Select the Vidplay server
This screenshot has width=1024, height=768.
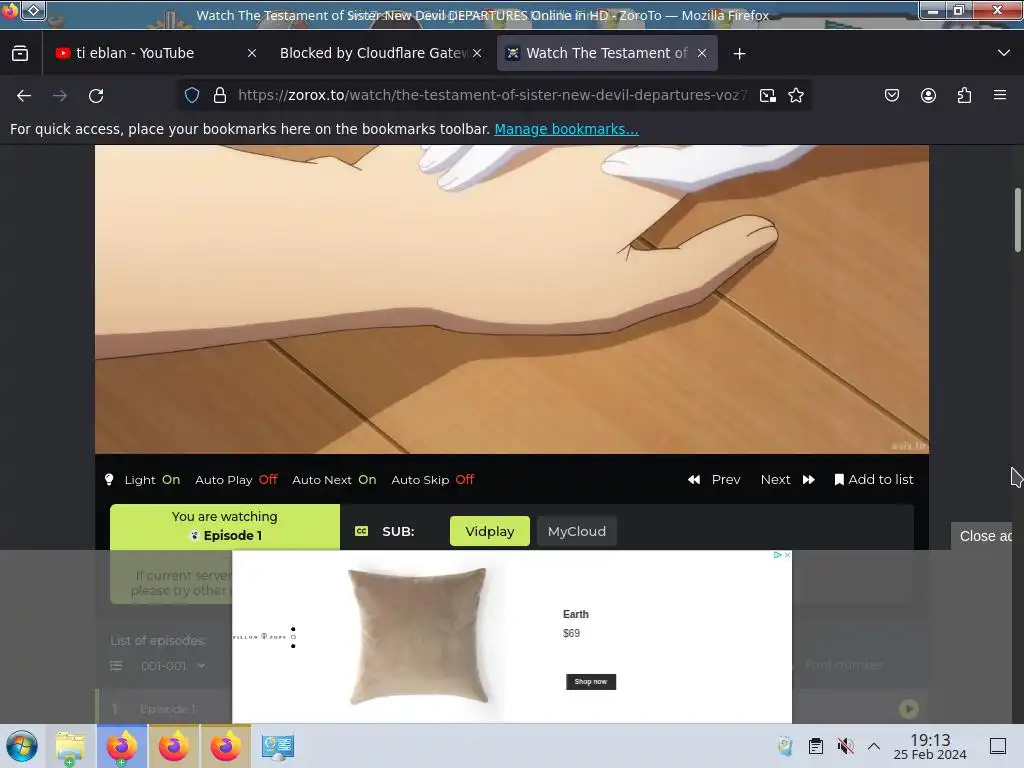[490, 532]
